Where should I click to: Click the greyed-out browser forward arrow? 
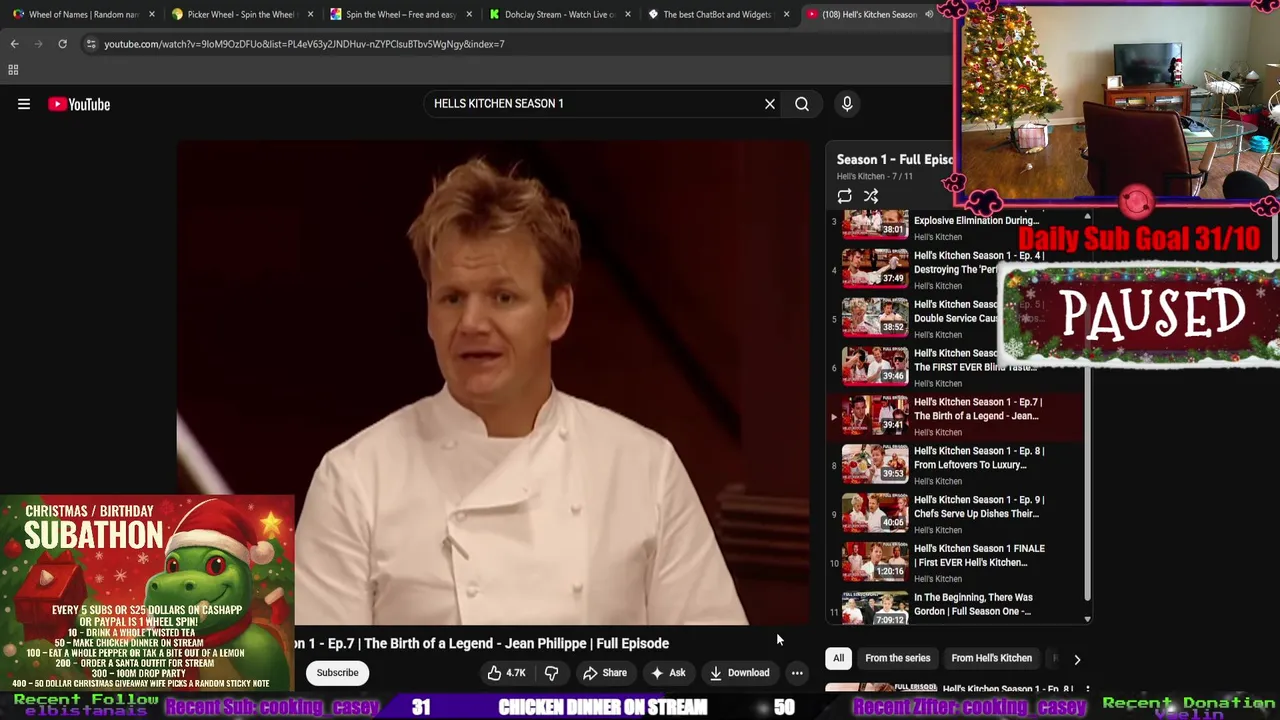(x=38, y=44)
